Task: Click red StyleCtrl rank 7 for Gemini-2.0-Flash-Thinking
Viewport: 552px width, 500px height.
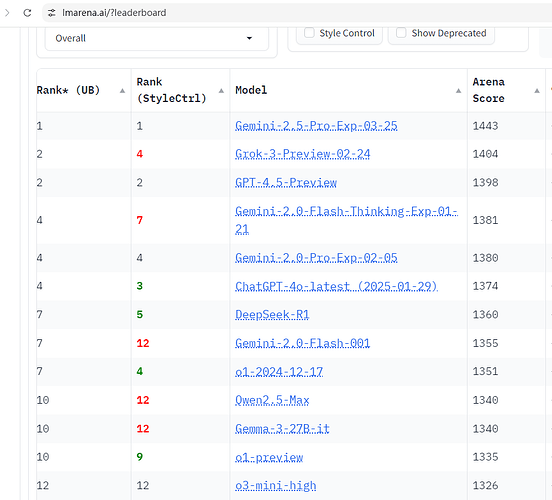Action: [x=140, y=220]
